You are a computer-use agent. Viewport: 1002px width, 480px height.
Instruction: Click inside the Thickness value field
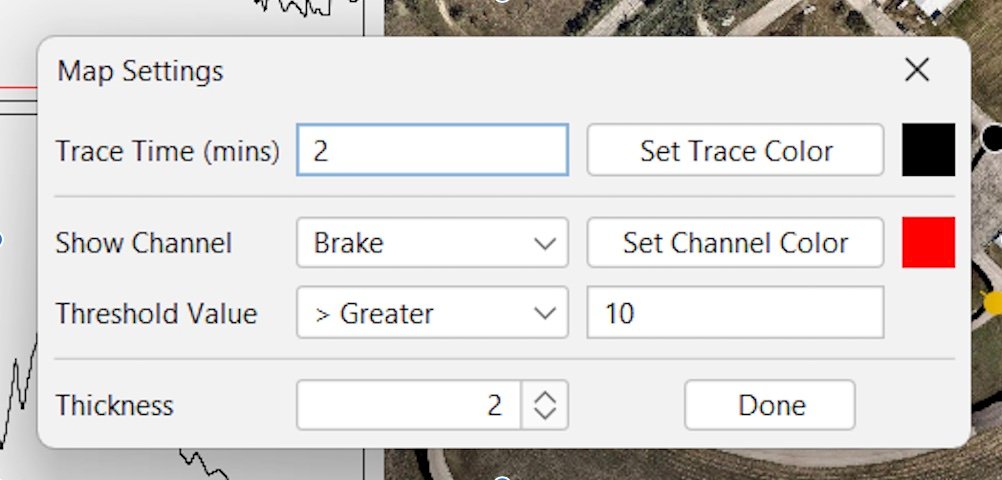(408, 405)
